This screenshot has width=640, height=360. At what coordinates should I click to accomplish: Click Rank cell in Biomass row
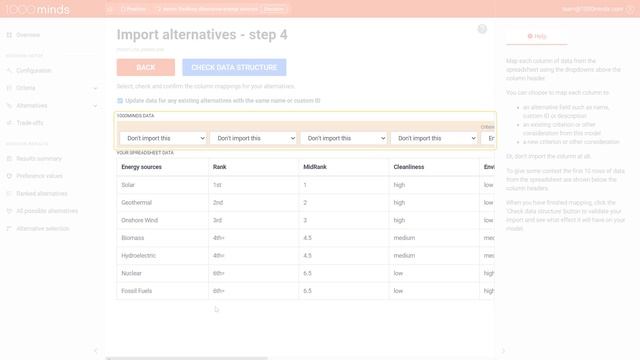(253, 238)
